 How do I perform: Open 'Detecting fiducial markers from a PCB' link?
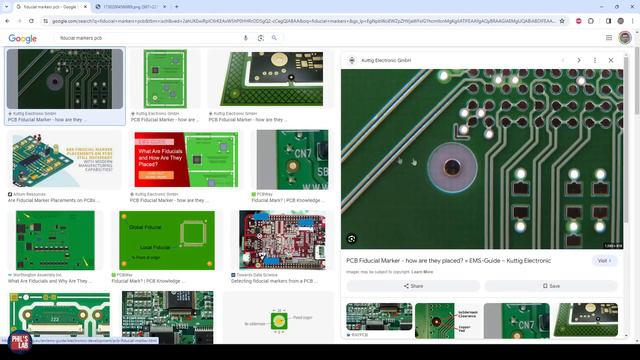[x=274, y=281]
